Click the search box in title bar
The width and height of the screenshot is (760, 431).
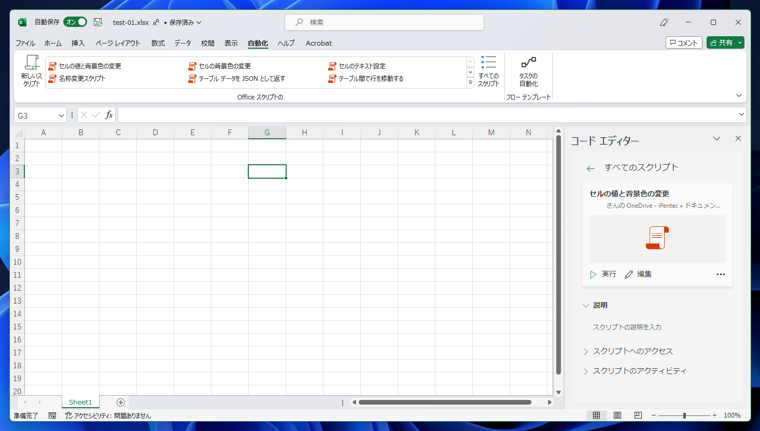384,22
